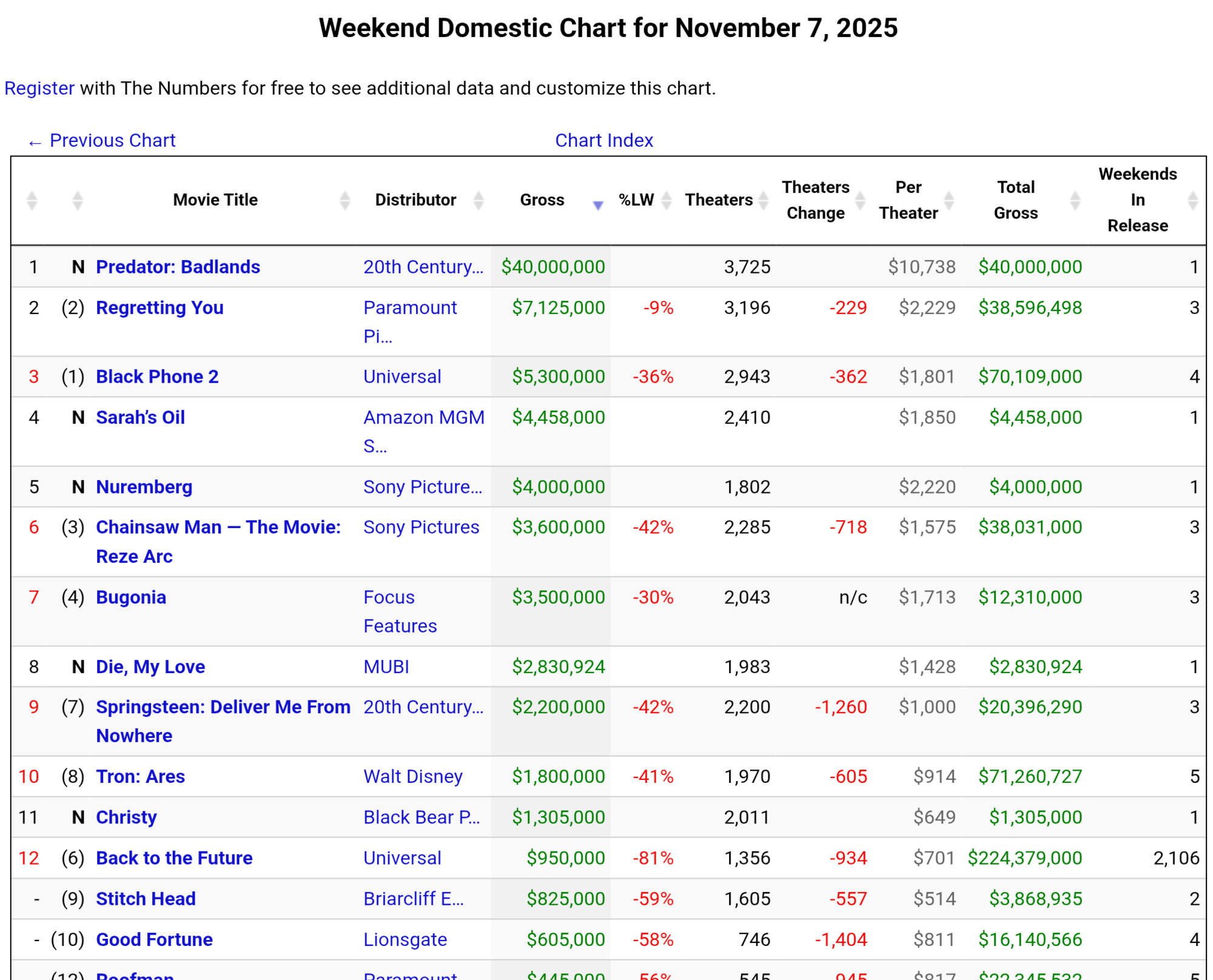The height and width of the screenshot is (980, 1213).
Task: Click sort arrows next to %LW header
Action: (x=667, y=200)
